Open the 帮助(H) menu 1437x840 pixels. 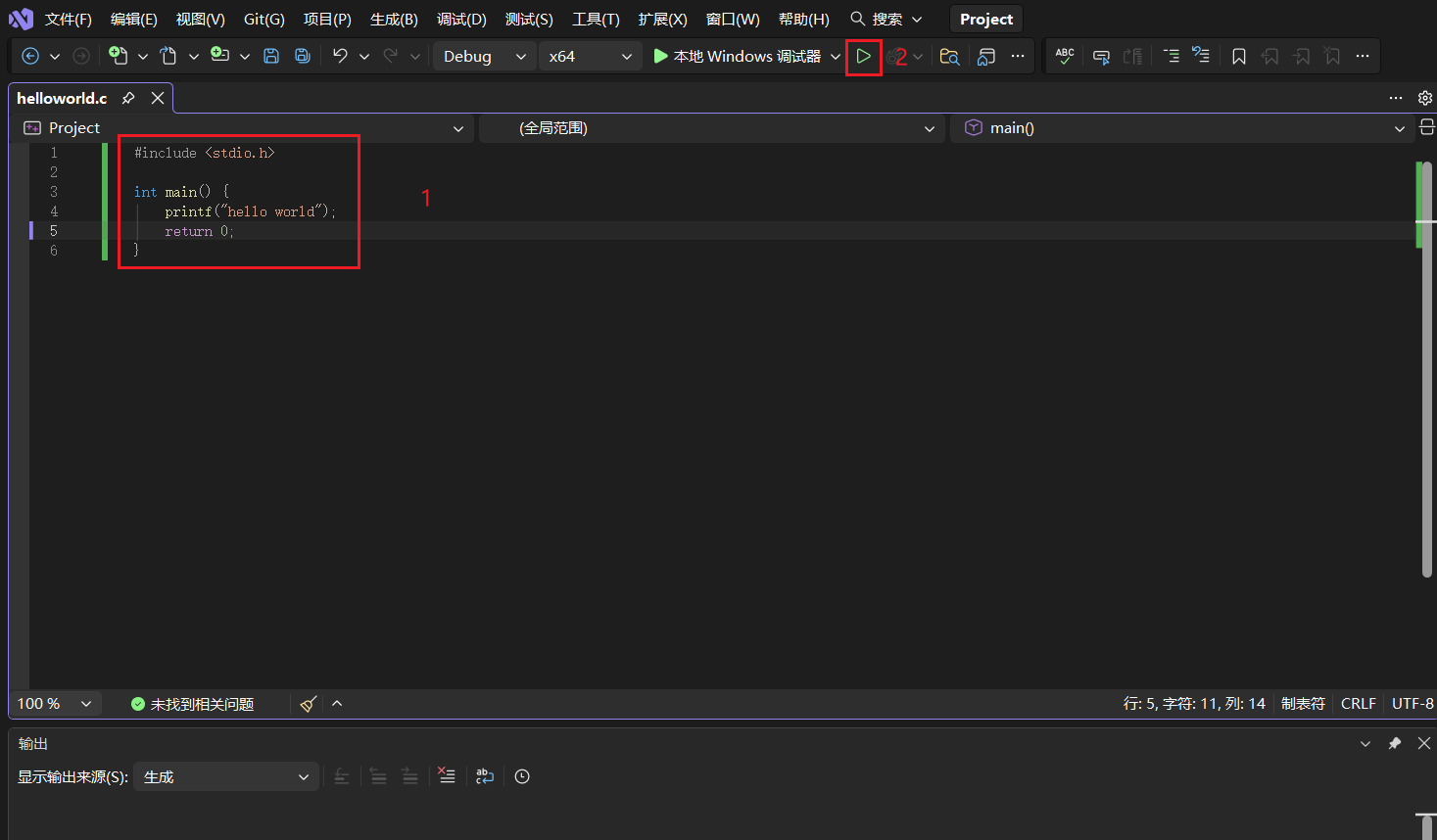click(804, 20)
